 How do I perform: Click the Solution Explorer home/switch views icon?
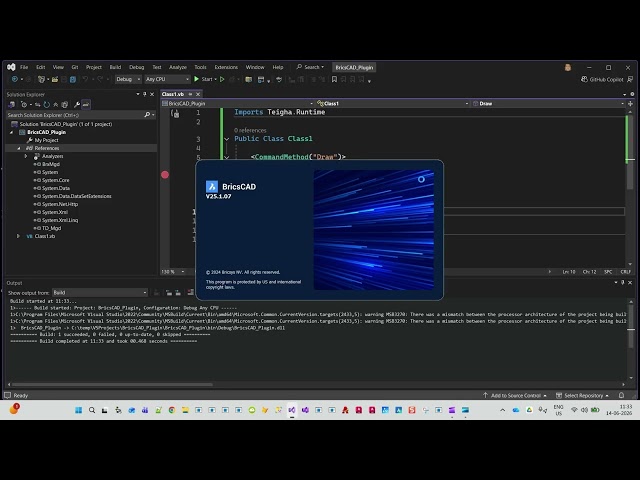tap(12, 104)
